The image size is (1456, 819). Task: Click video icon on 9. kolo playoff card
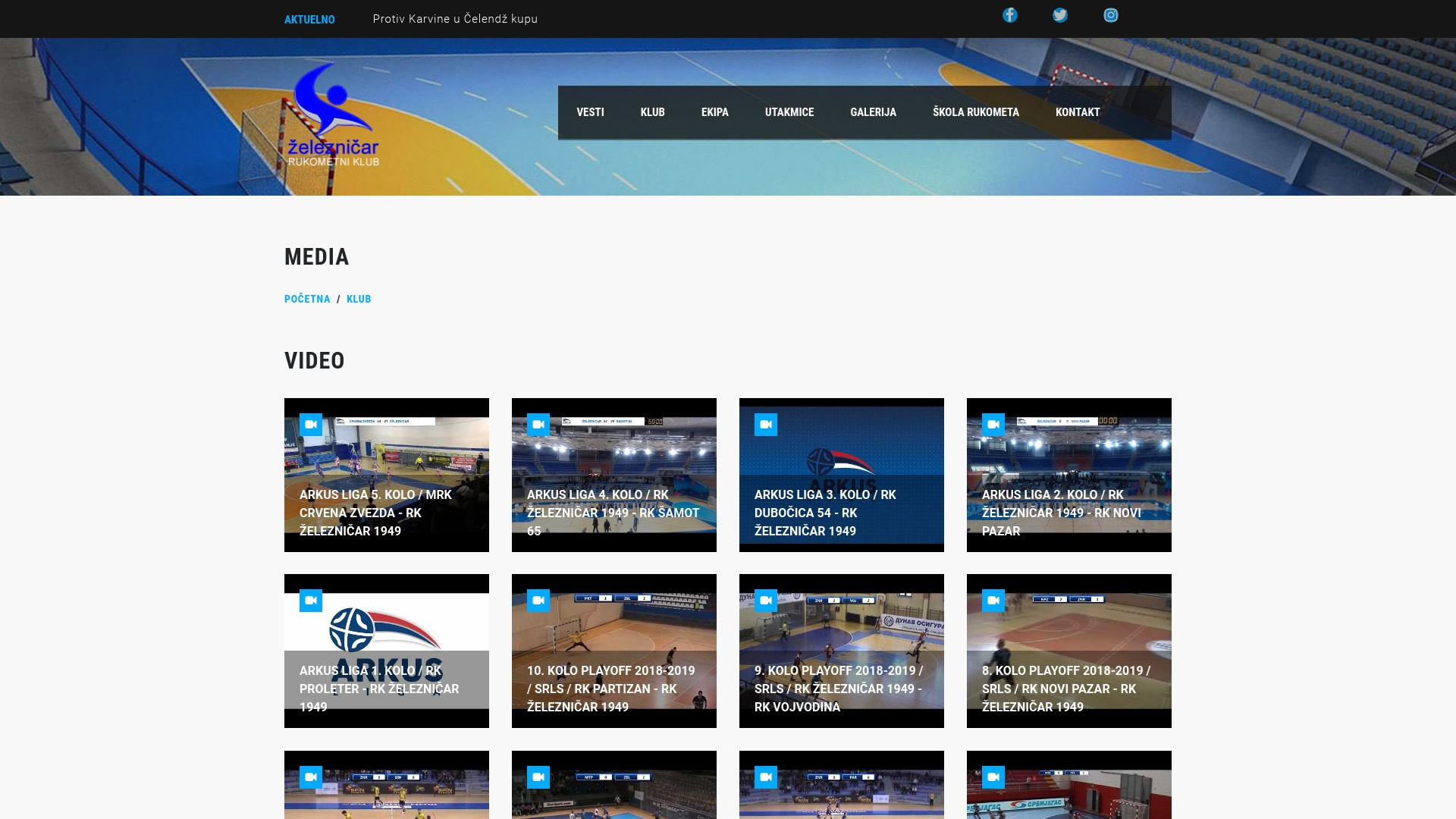[766, 601]
